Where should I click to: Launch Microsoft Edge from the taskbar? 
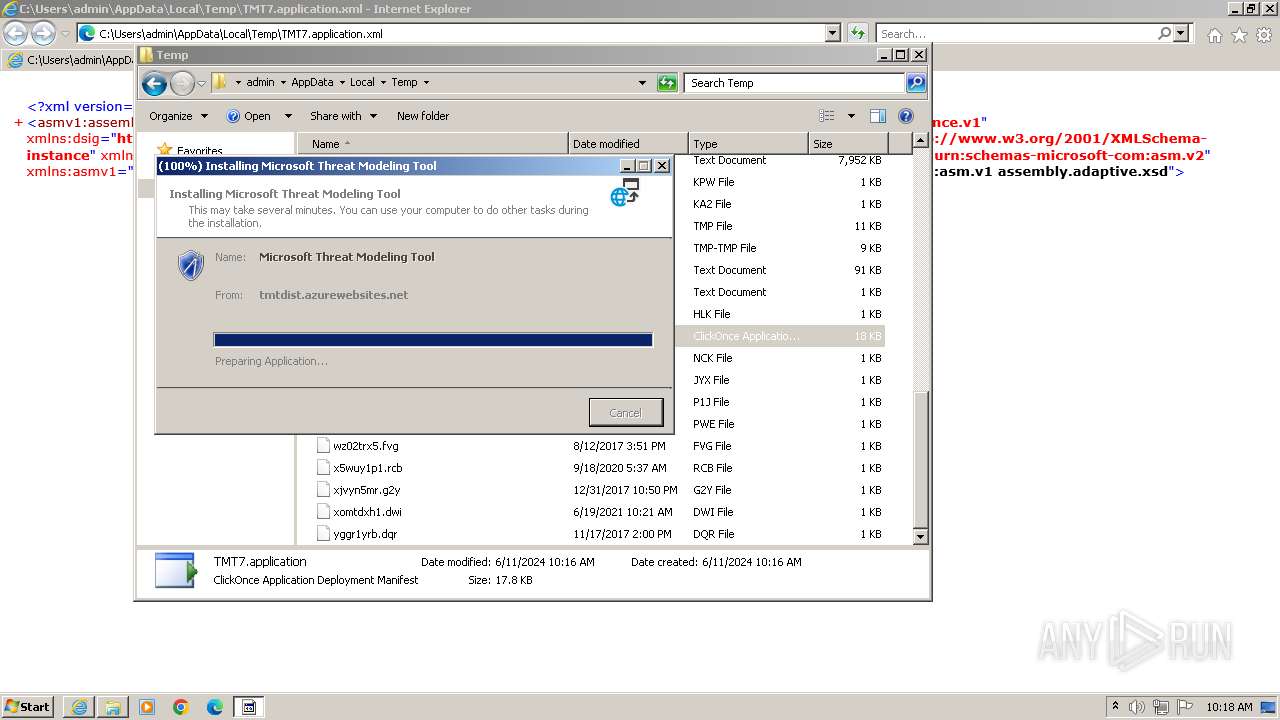click(x=215, y=707)
